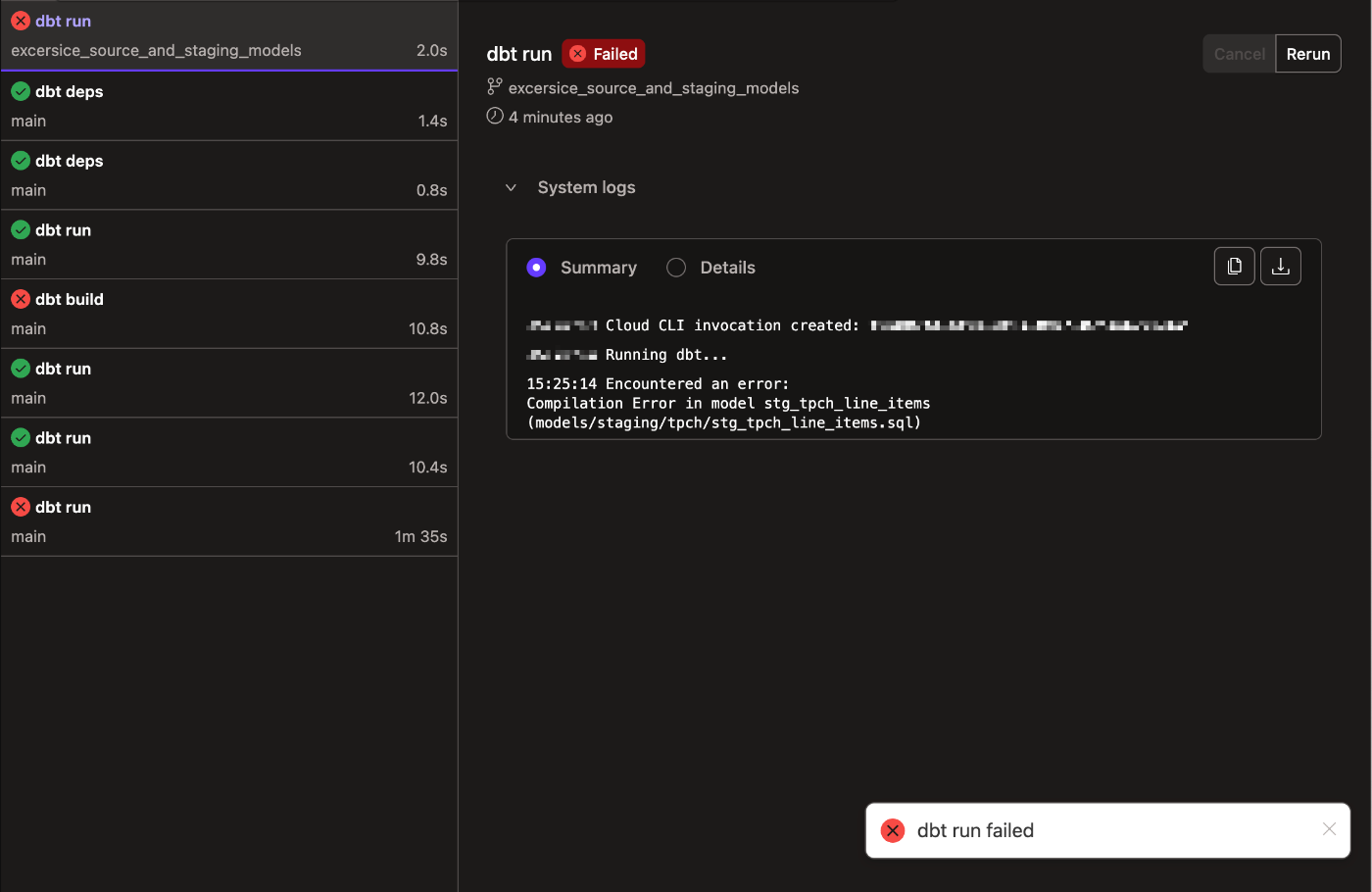
Task: Click the red error icon in the toast
Action: (893, 830)
